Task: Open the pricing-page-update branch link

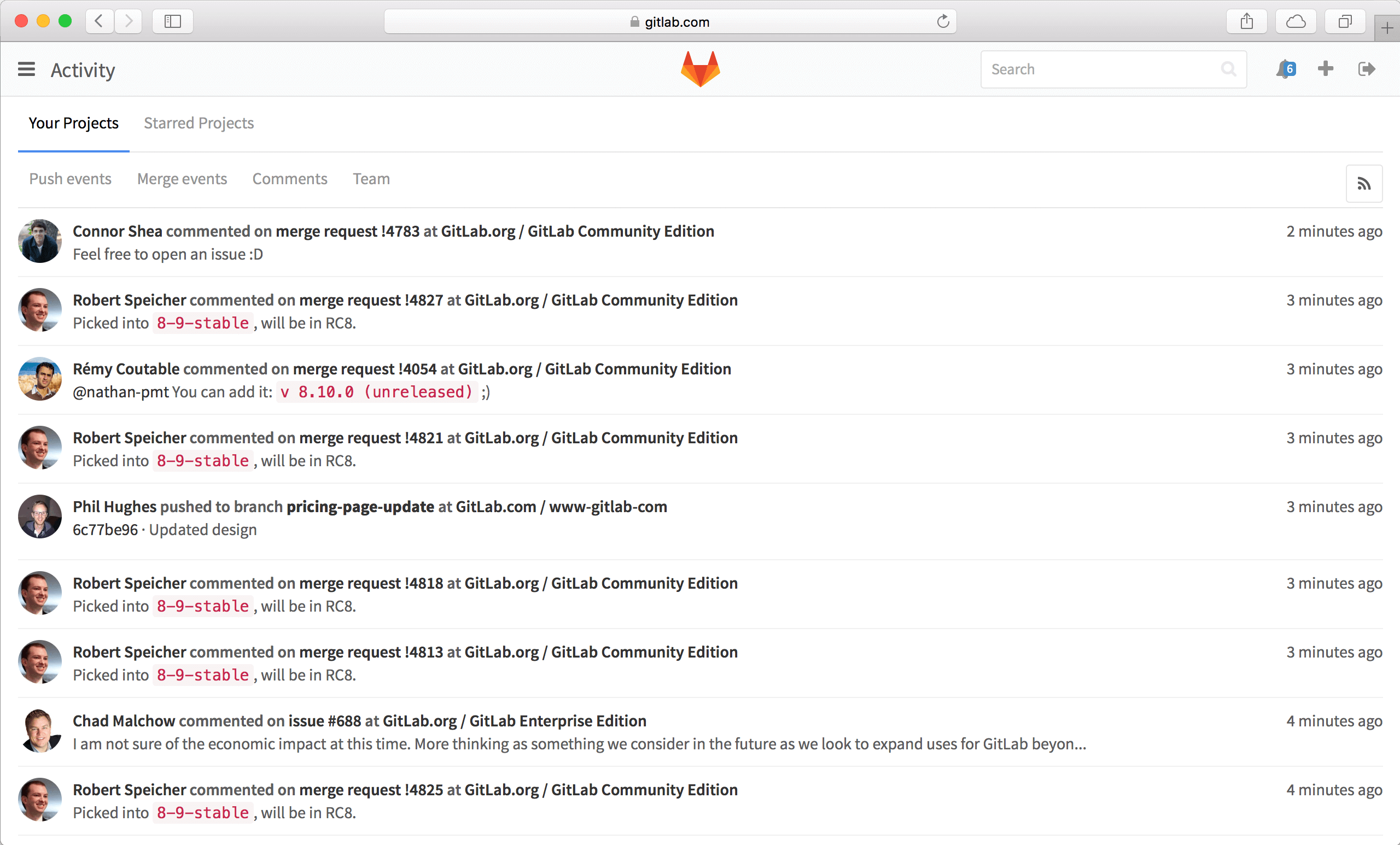Action: coord(360,507)
